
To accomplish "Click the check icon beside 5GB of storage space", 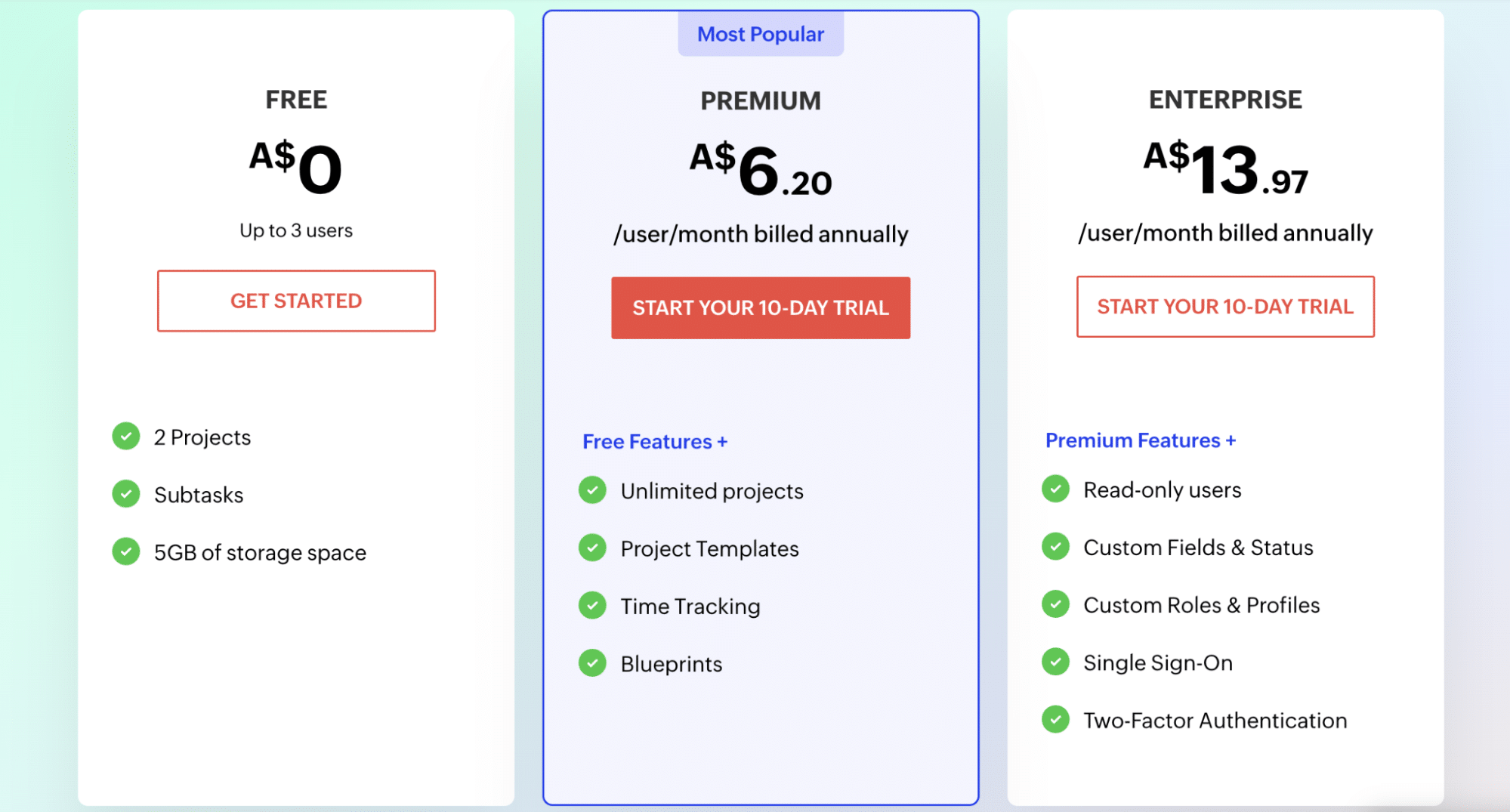I will click(126, 551).
